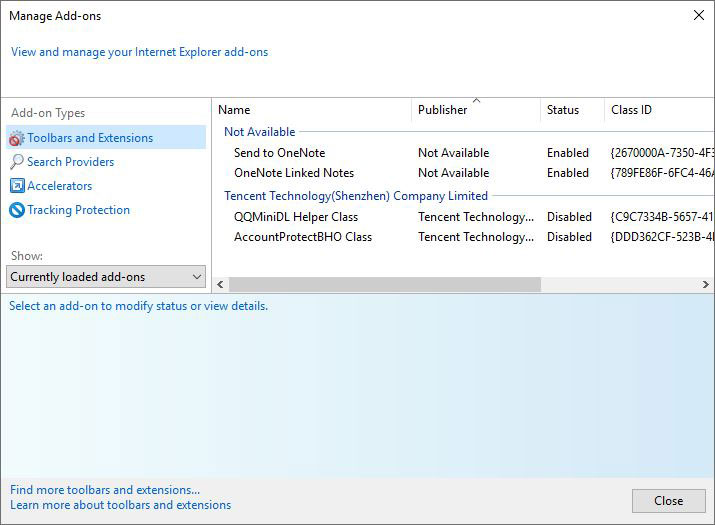Sort list by Class ID column header
This screenshot has height=525, width=715.
click(659, 110)
